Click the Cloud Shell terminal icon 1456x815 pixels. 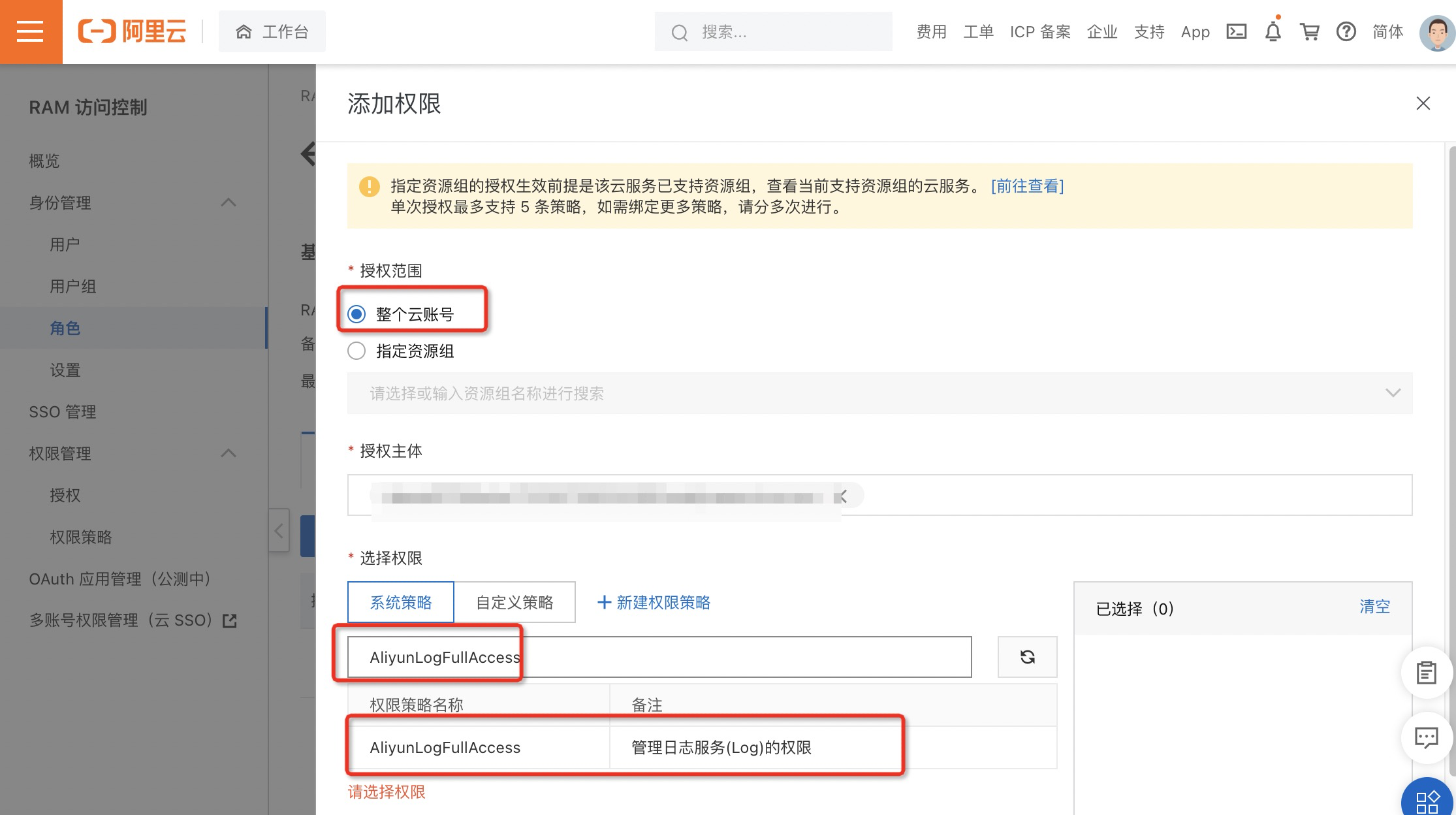pos(1236,31)
